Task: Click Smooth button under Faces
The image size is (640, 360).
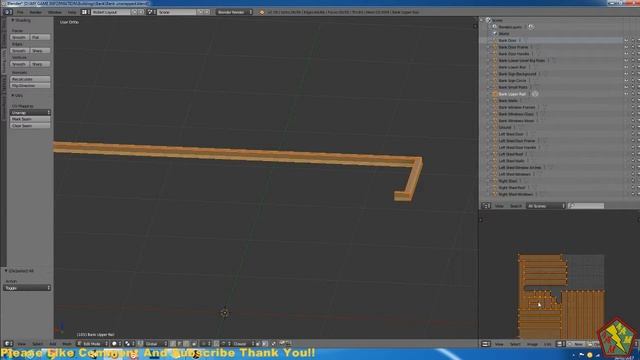Action: pyautogui.click(x=19, y=37)
